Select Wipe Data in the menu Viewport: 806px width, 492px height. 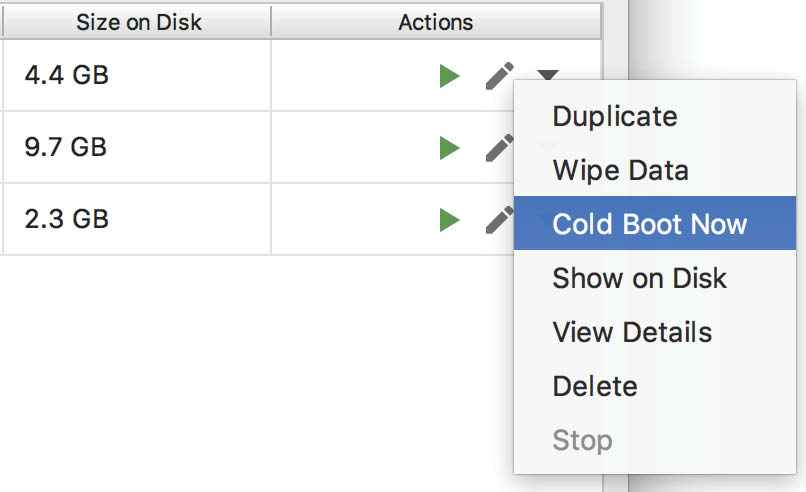(620, 170)
